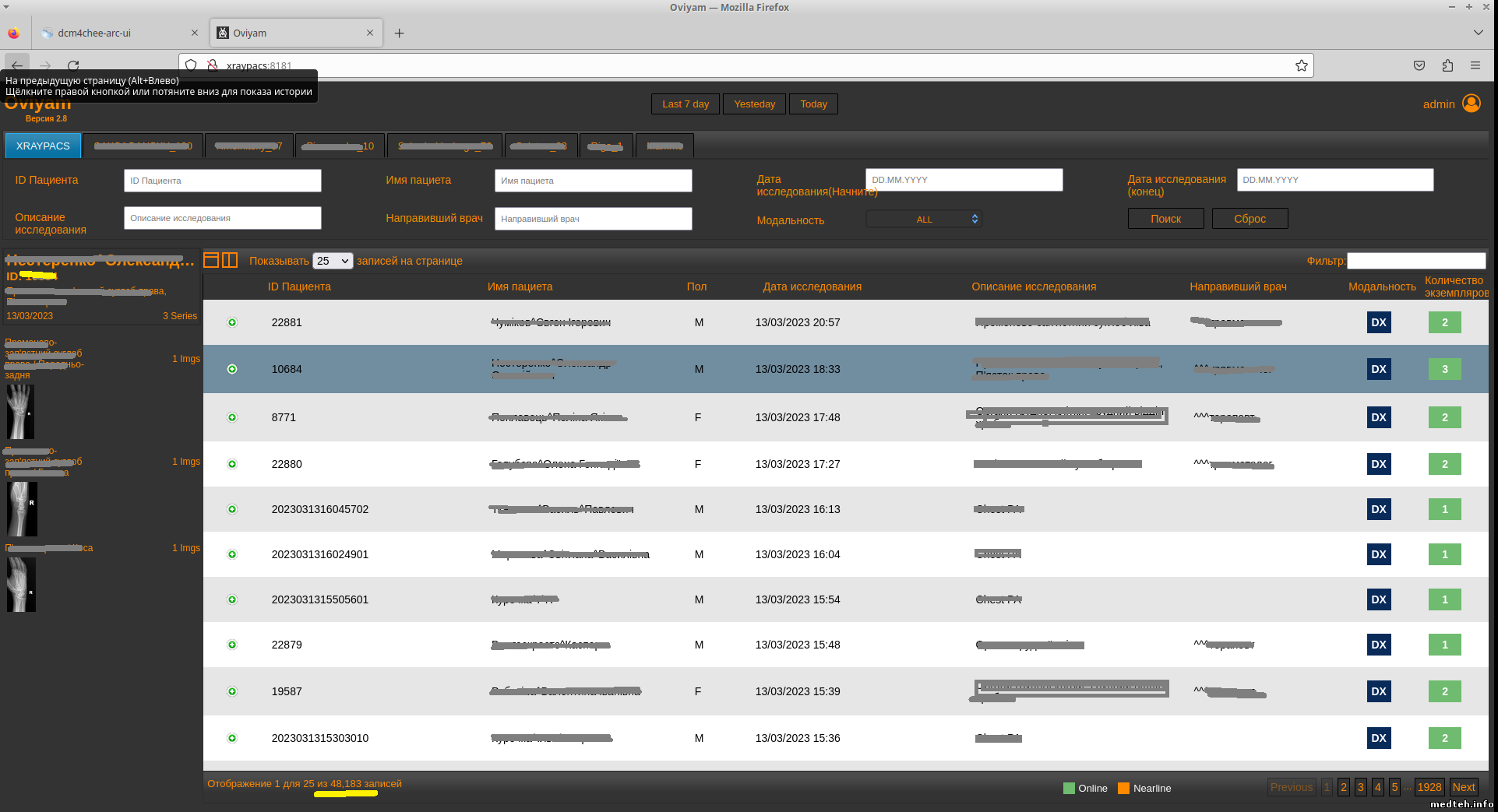Click the DX modality badge for patient 22881
1498x812 pixels.
click(x=1378, y=322)
